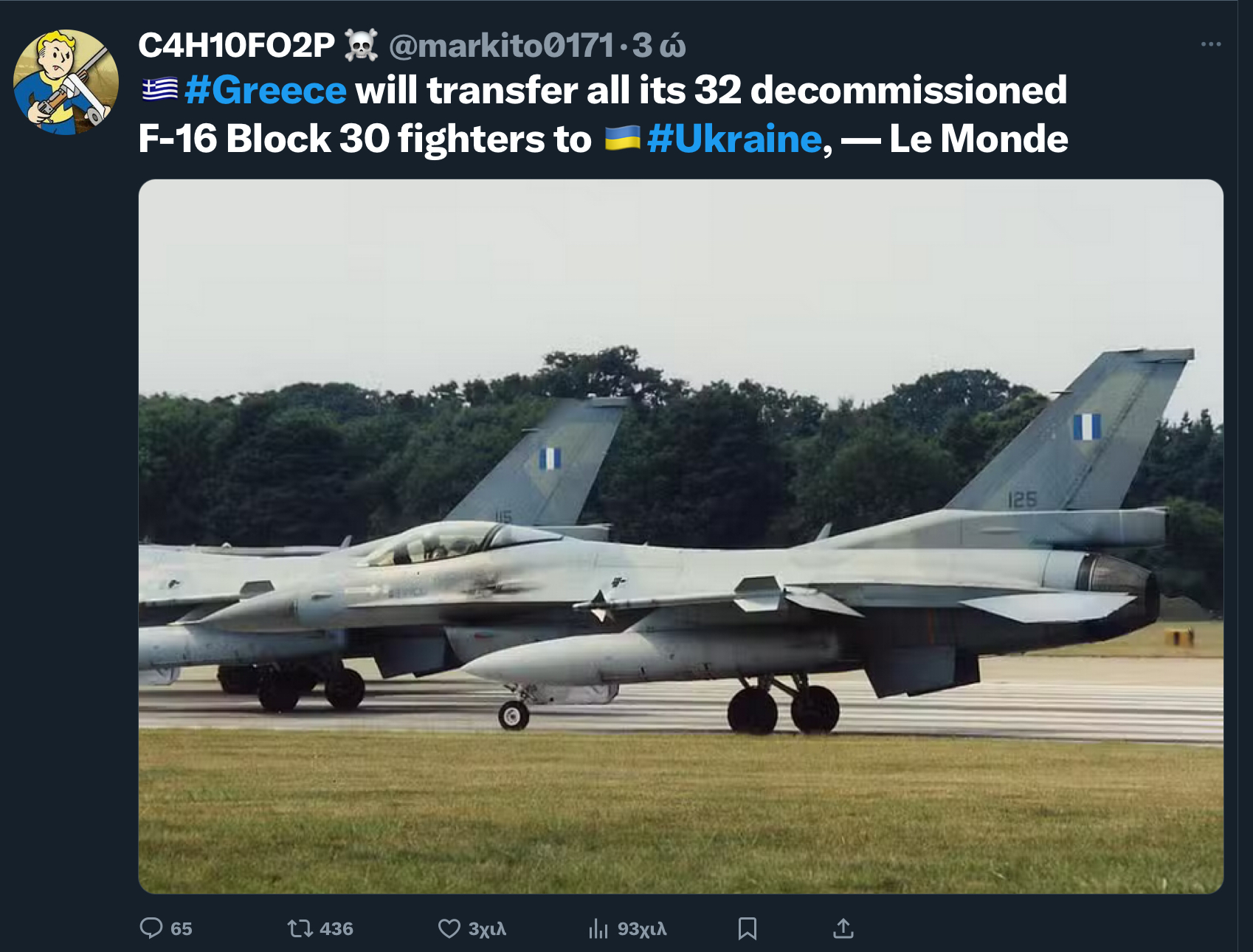The image size is (1253, 952).
Task: Click the views count 93χιλ
Action: coord(642,928)
